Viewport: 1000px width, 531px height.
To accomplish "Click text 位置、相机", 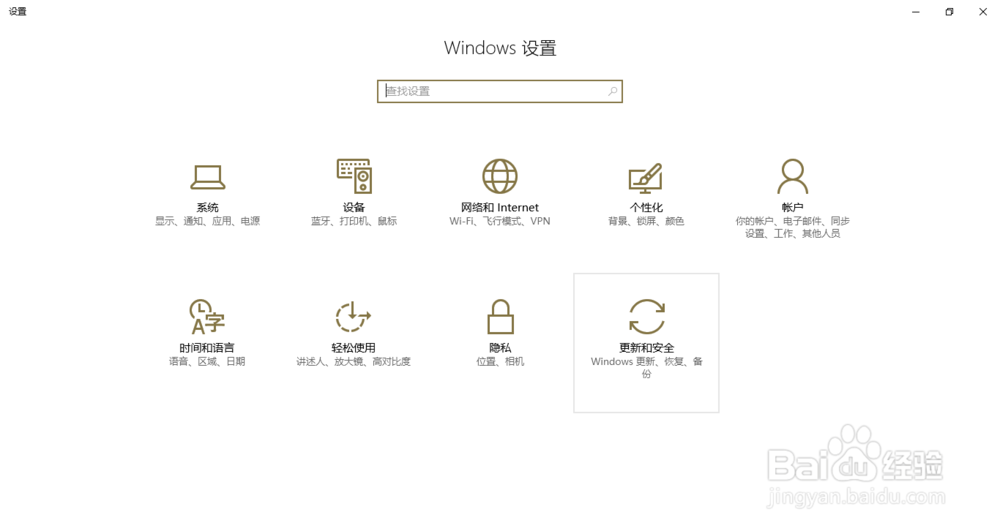I will tap(500, 361).
